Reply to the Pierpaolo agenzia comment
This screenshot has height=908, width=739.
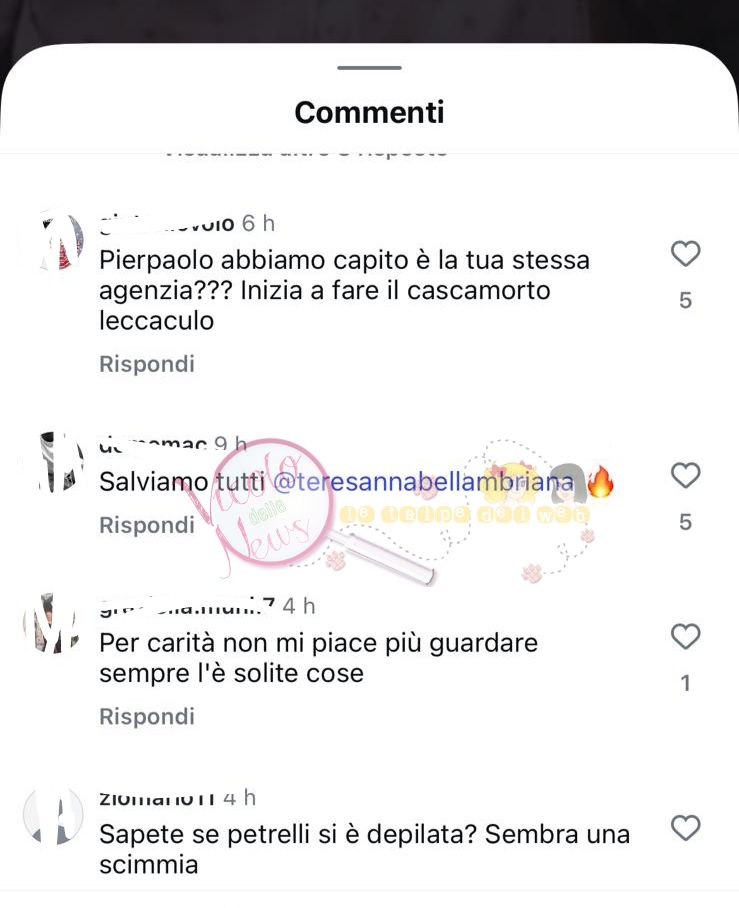[147, 364]
